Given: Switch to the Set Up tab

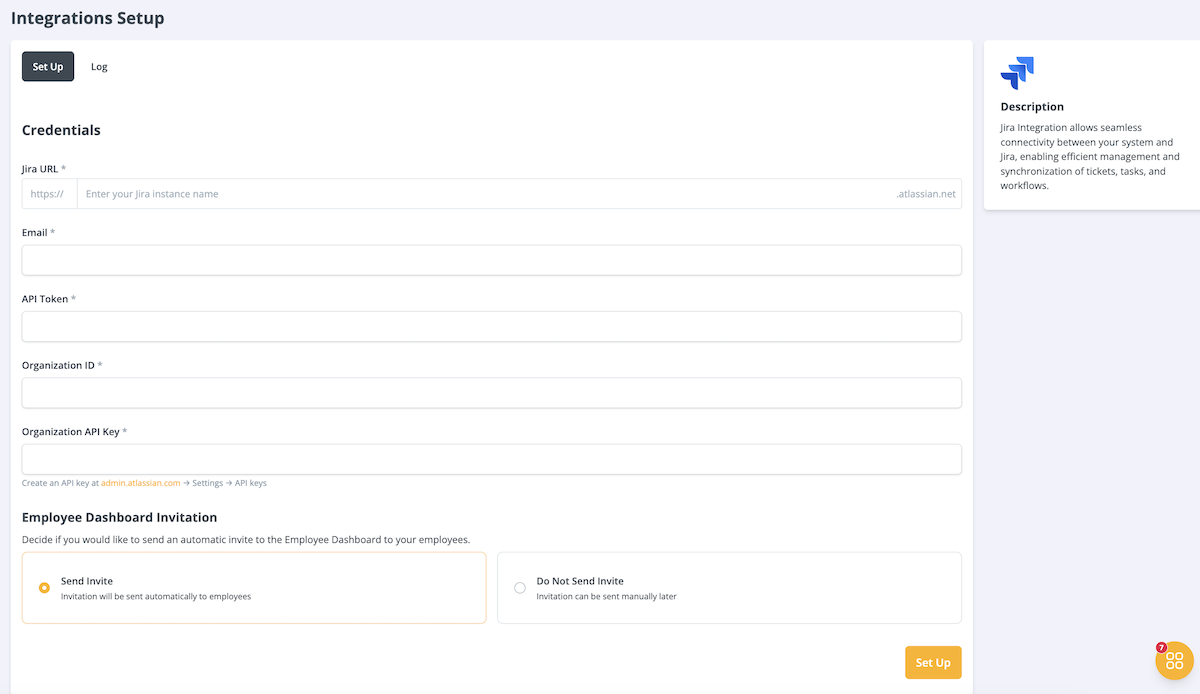Looking at the screenshot, I should 47,66.
